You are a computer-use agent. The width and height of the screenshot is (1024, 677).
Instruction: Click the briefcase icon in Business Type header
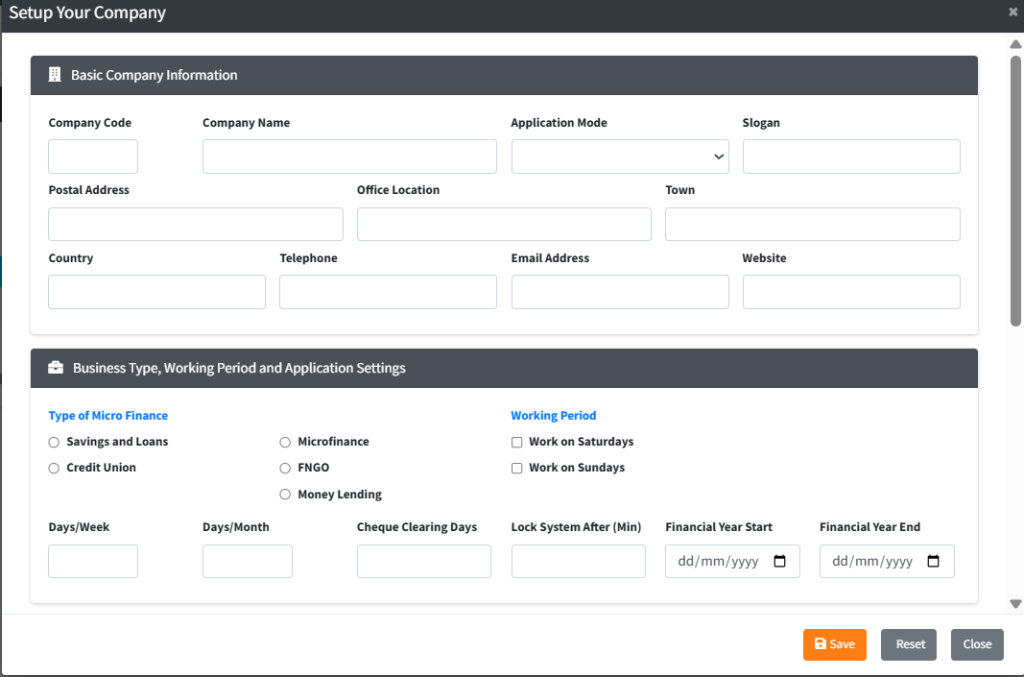pos(56,368)
